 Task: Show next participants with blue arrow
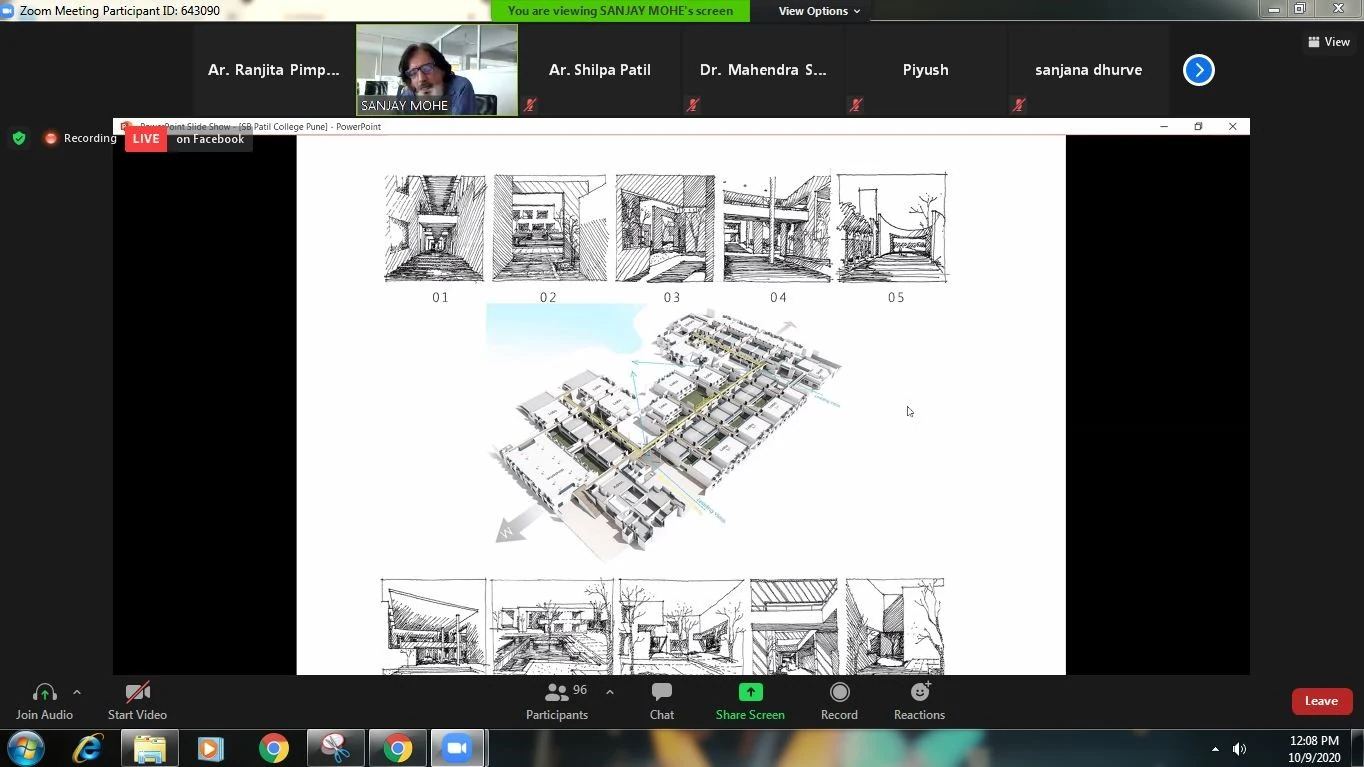click(1198, 70)
